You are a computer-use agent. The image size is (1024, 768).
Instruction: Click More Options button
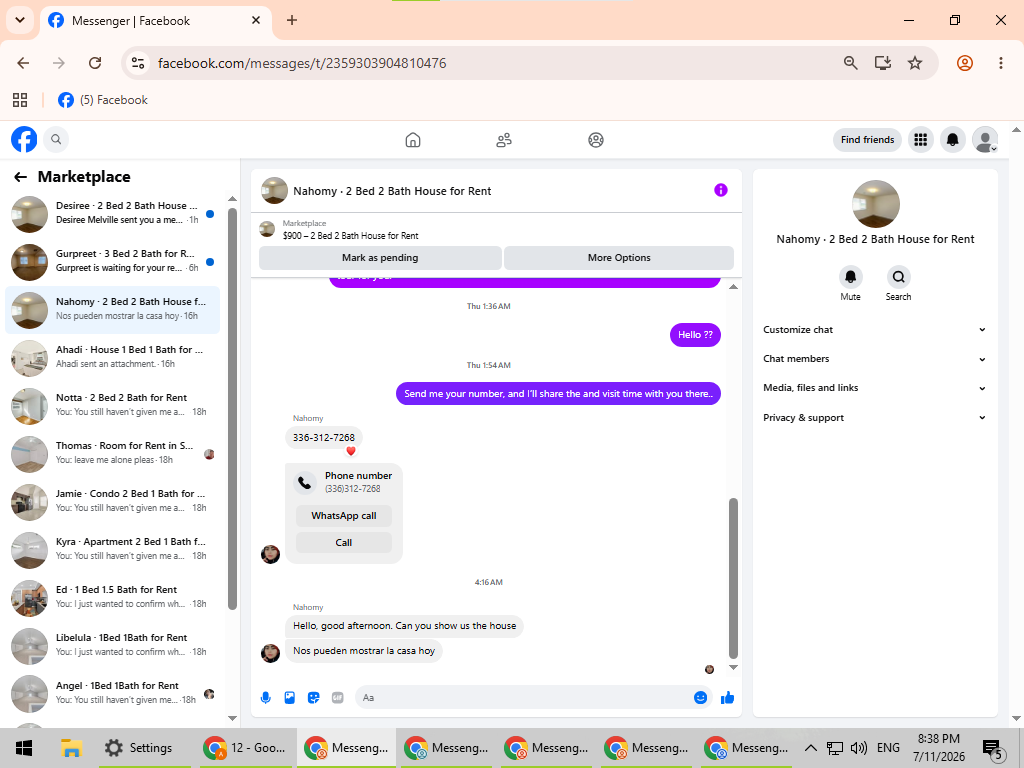(x=619, y=257)
